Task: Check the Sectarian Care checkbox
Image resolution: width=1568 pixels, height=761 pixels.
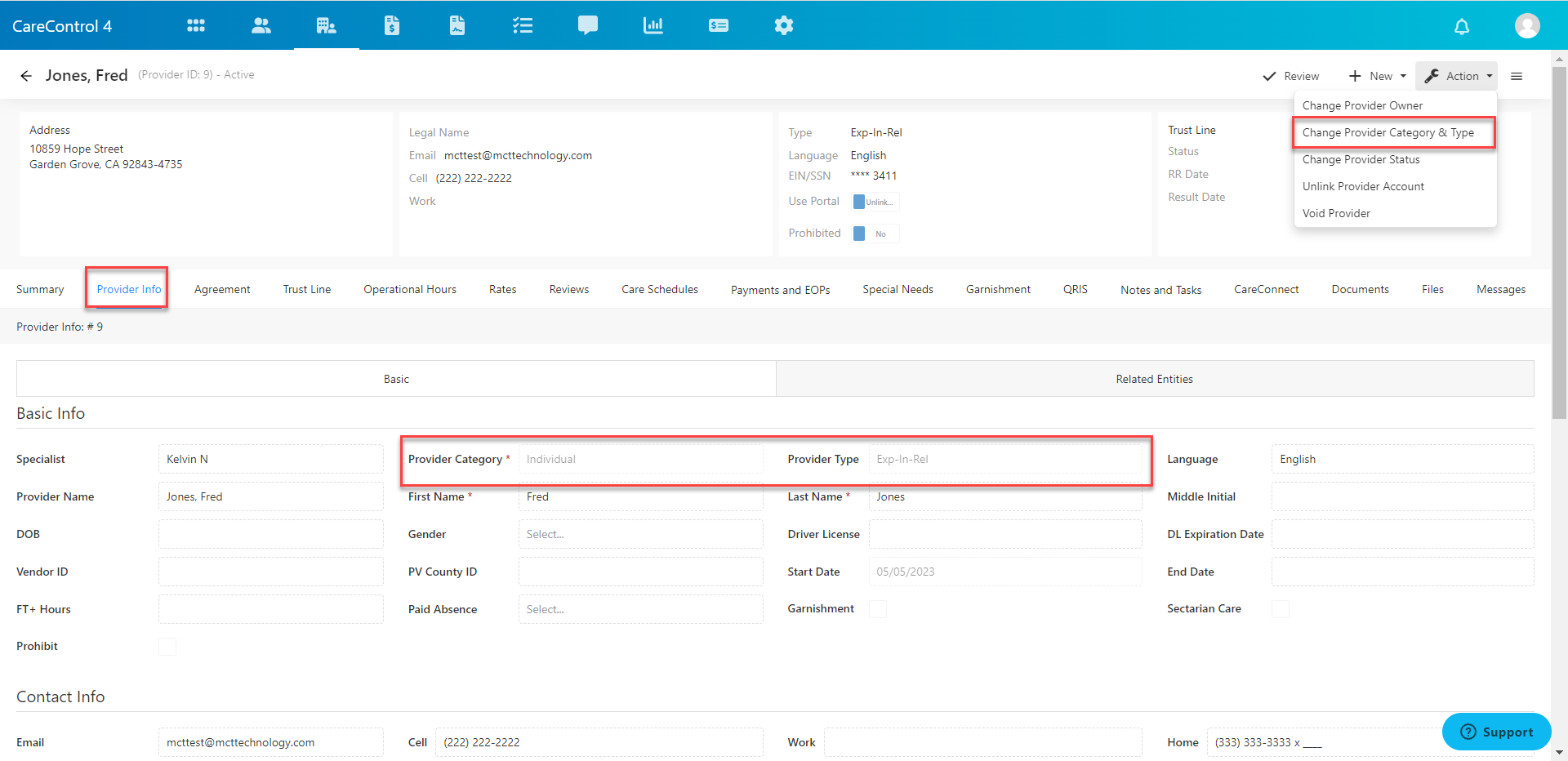Action: [1281, 609]
